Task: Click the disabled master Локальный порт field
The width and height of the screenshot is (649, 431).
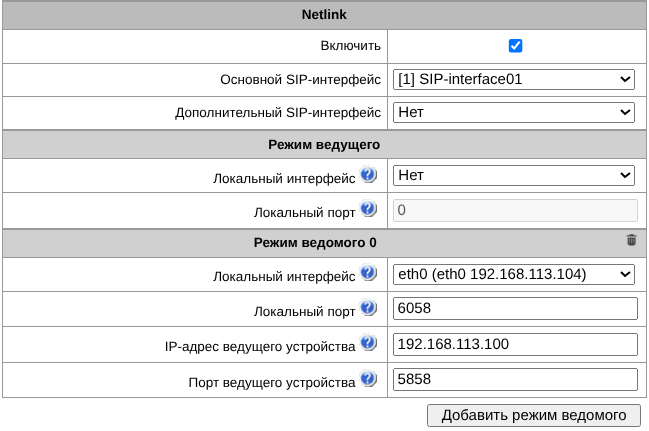Action: point(514,210)
